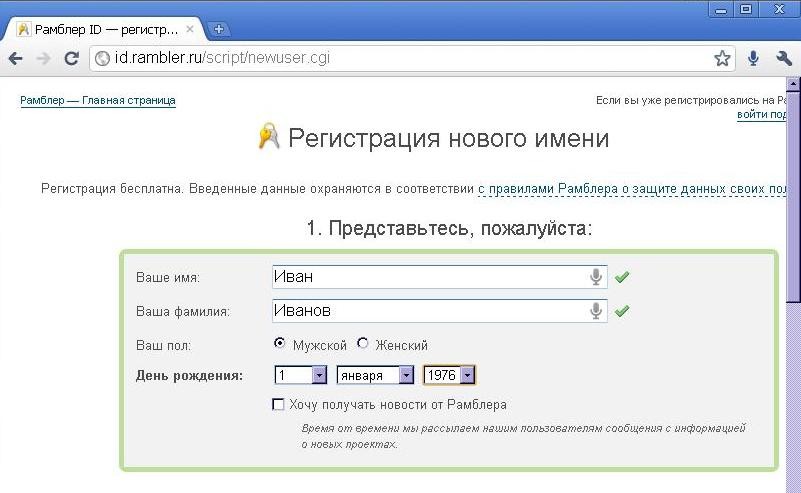
Task: Click the microphone icon in the Ваша фамилия field
Action: [596, 311]
